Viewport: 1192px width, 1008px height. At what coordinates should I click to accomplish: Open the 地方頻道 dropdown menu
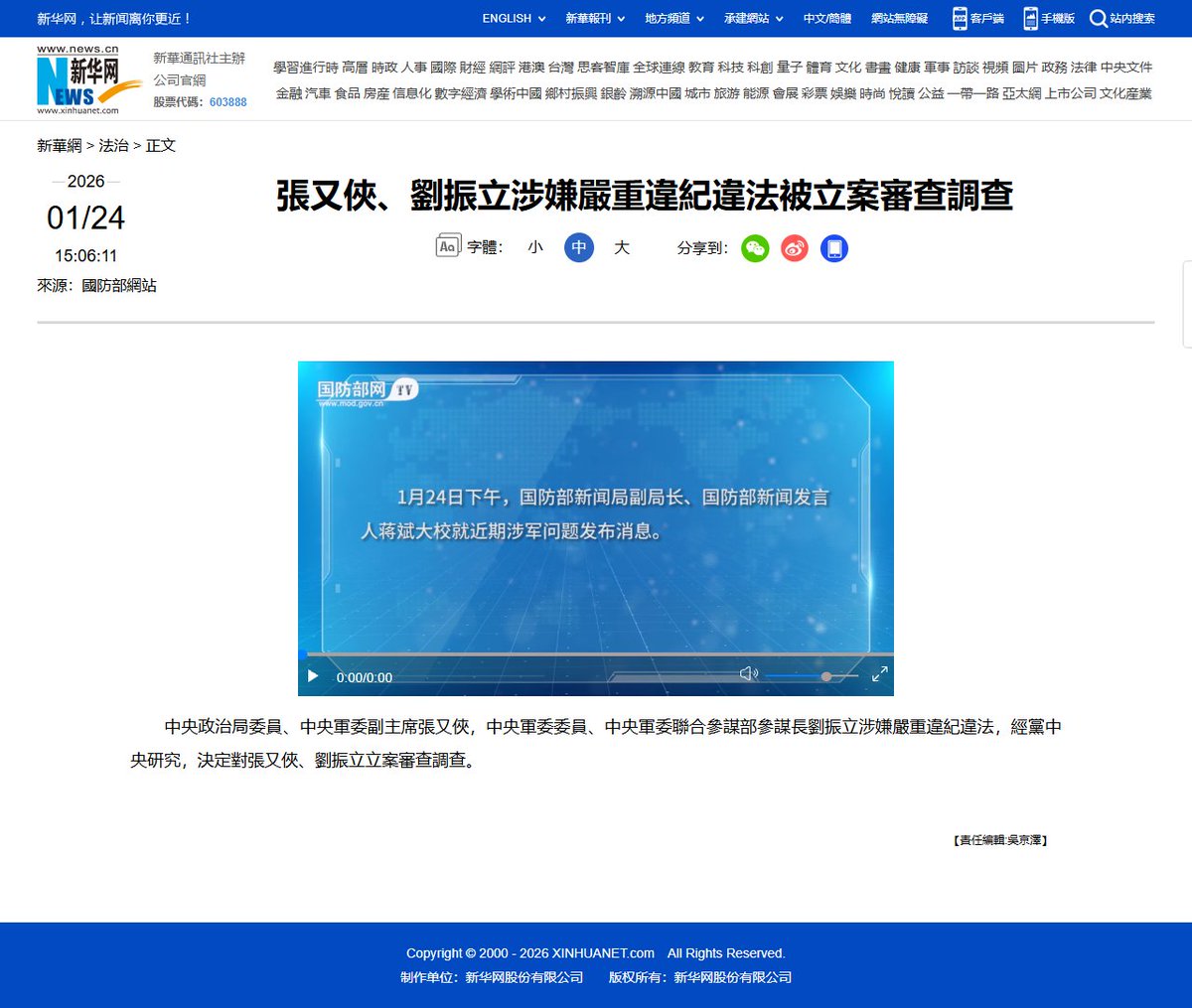668,18
